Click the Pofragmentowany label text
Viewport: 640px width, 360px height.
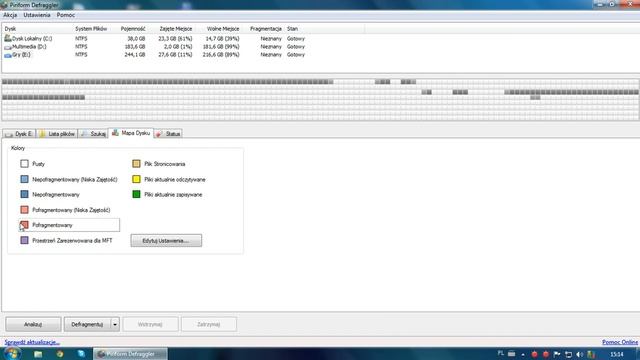click(52, 225)
